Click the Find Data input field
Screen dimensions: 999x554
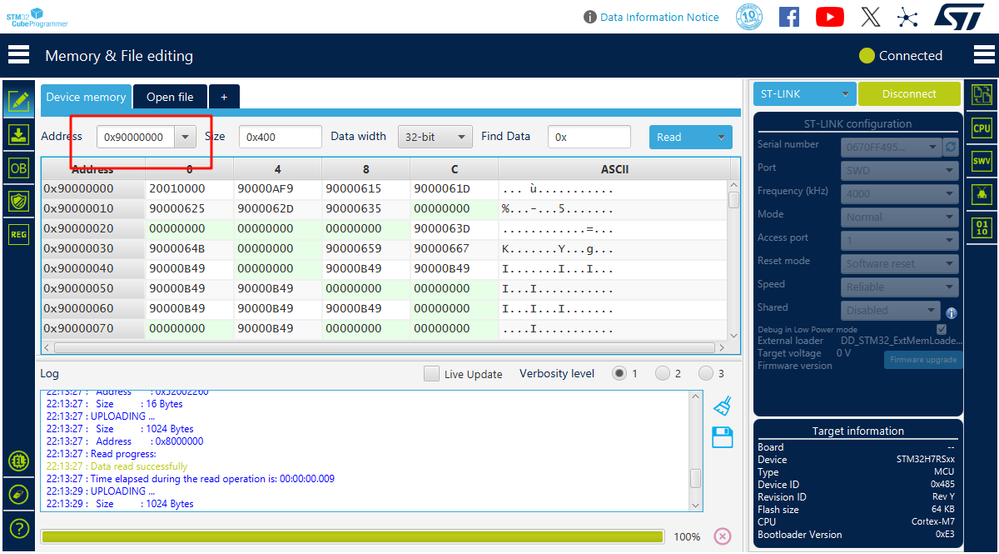[x=589, y=137]
